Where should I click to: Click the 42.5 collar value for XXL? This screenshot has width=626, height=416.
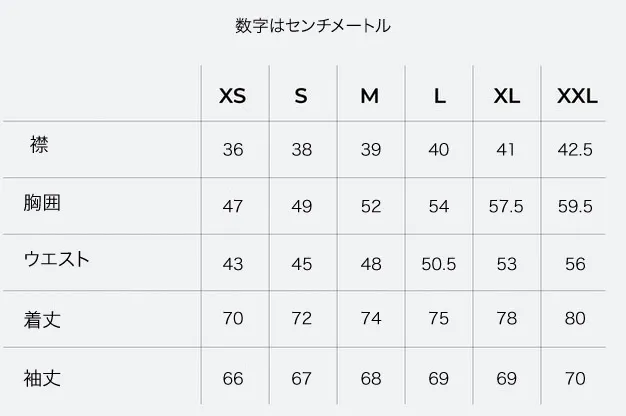pos(575,150)
